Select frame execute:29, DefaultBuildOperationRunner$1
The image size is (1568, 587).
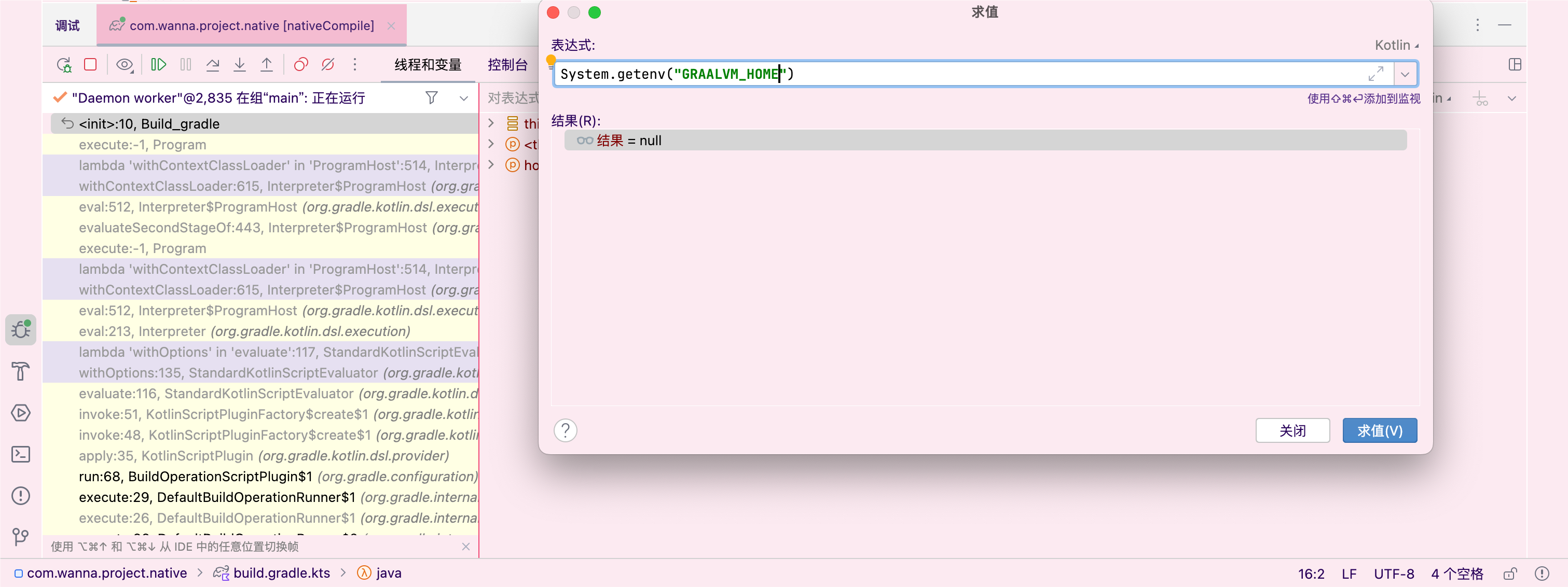coord(260,497)
